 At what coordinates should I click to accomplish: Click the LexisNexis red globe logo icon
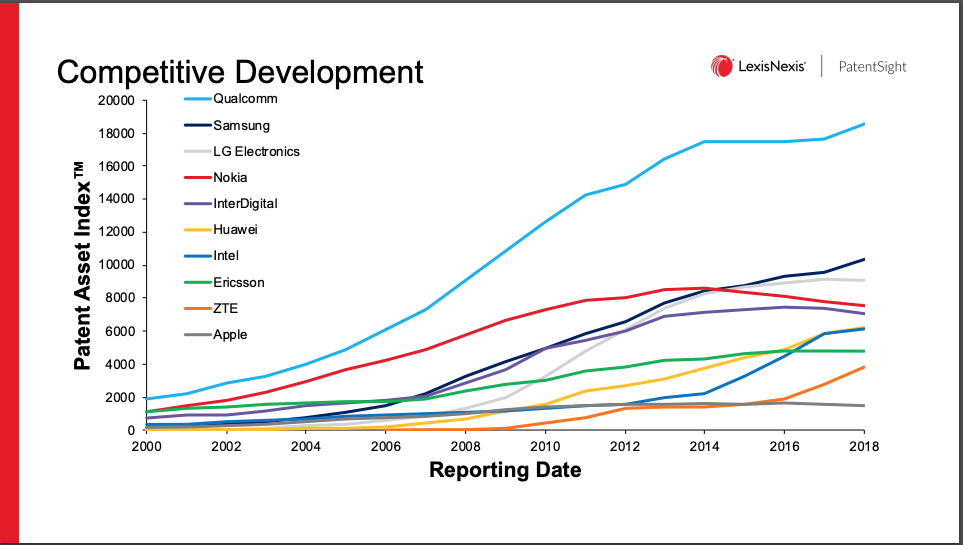tap(722, 67)
